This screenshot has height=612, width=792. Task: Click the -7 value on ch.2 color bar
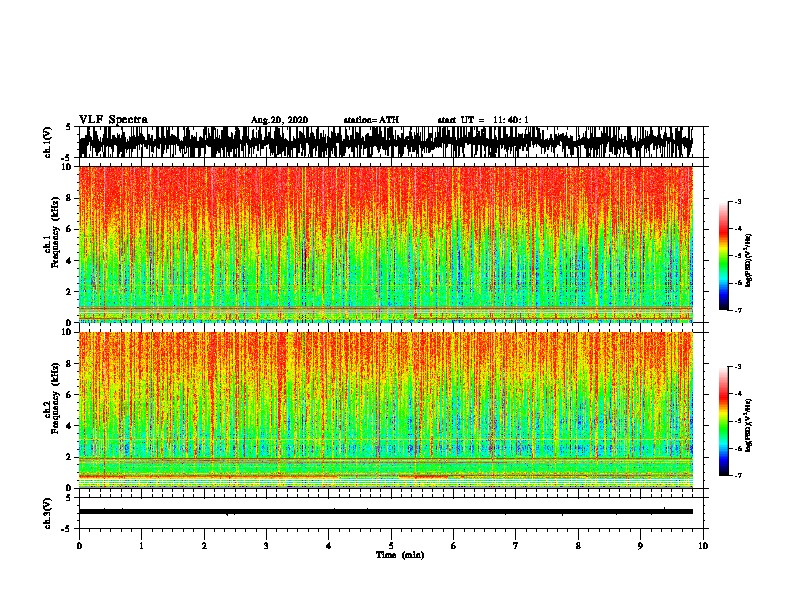[x=738, y=476]
